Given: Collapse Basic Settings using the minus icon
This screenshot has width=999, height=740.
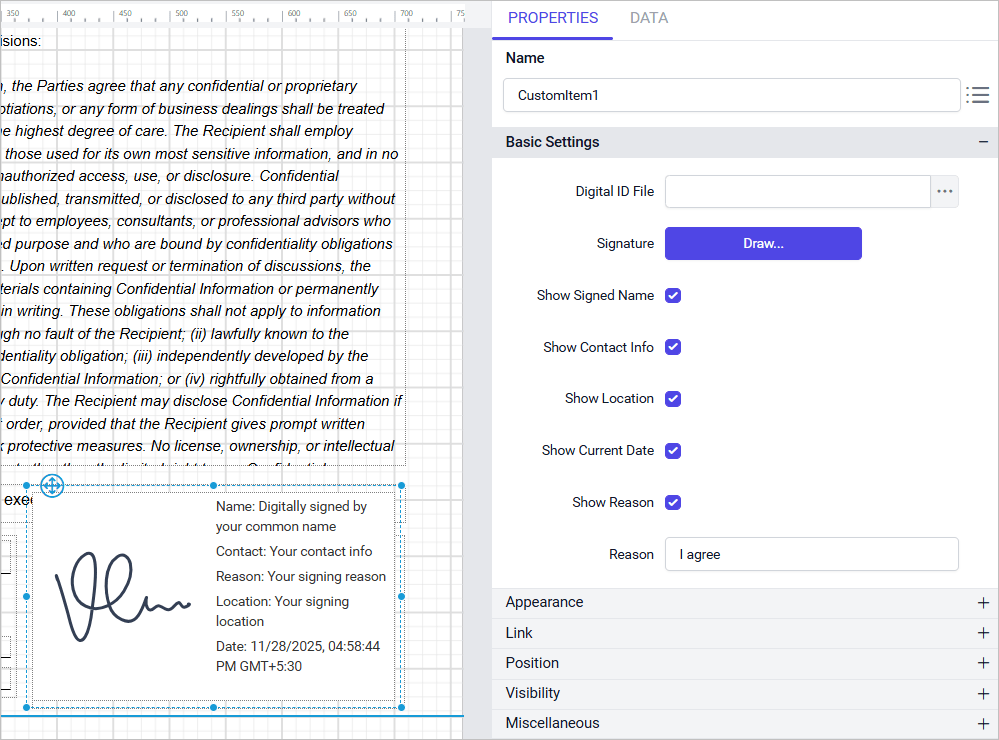Looking at the screenshot, I should [x=983, y=142].
